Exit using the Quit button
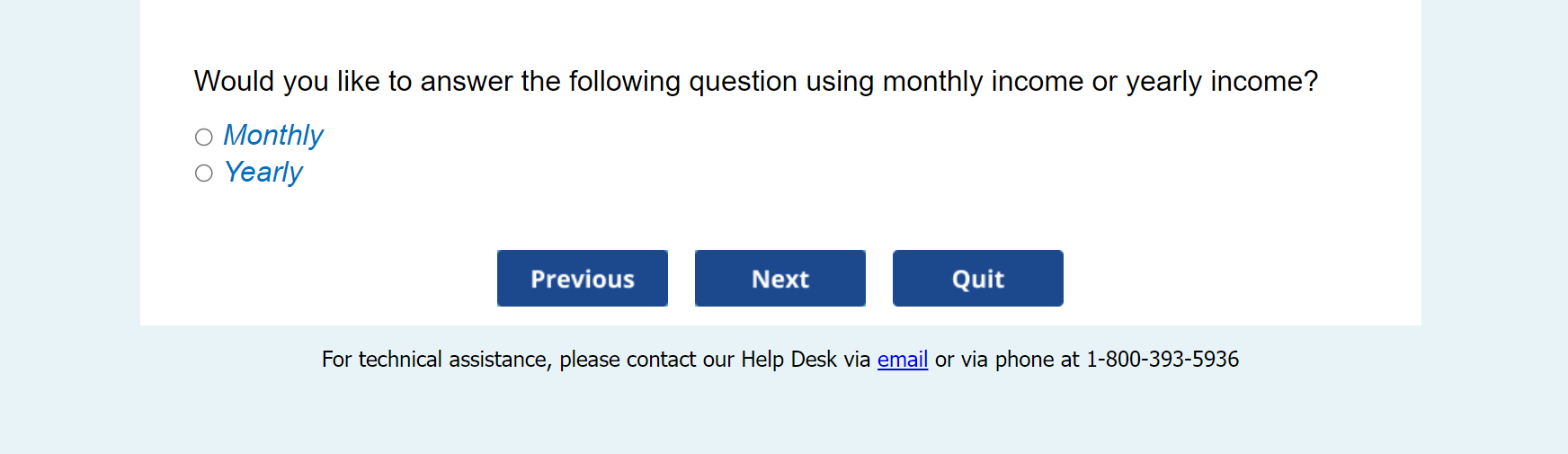 point(977,279)
